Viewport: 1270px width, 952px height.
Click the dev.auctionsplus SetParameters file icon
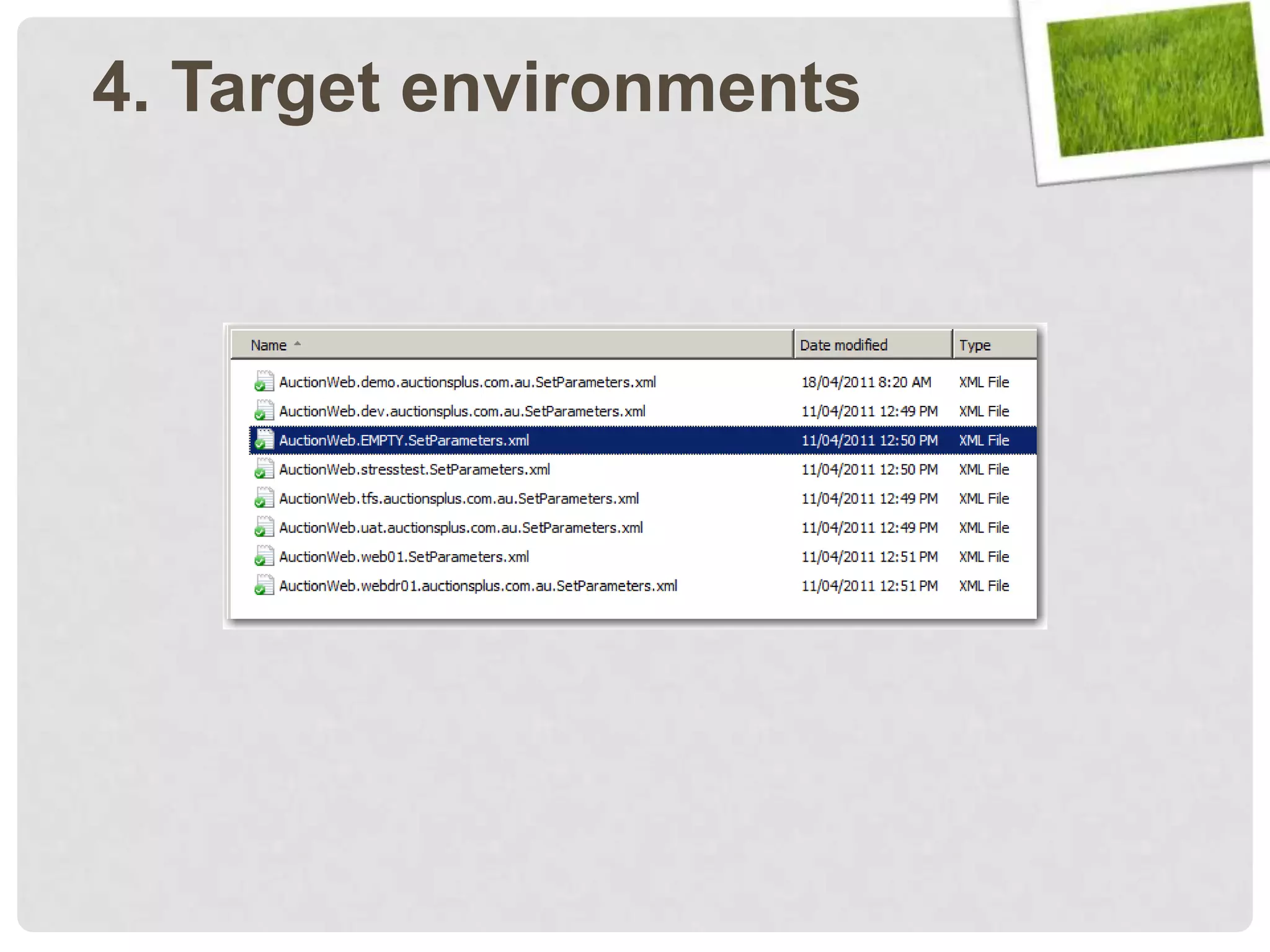pos(264,411)
